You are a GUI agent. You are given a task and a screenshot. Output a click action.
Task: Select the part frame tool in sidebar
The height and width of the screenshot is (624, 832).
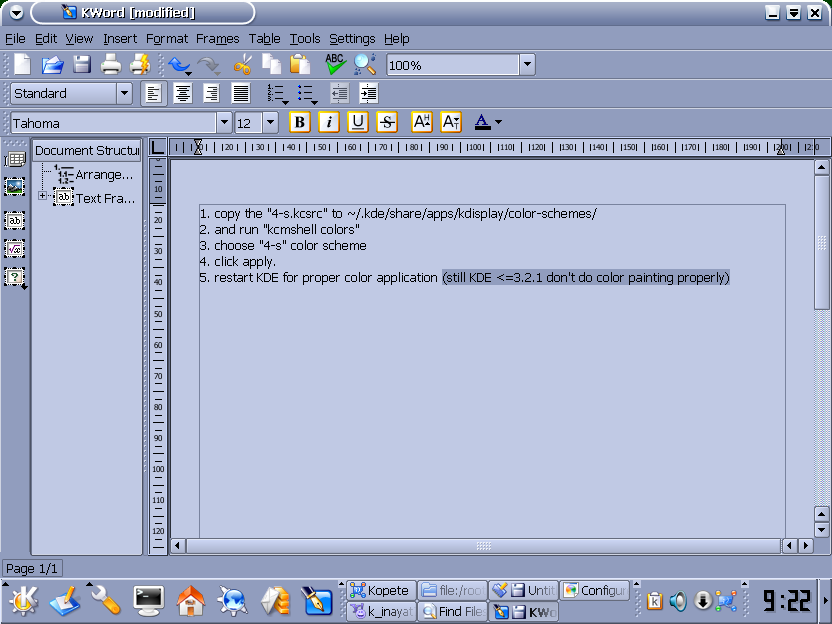[x=15, y=277]
